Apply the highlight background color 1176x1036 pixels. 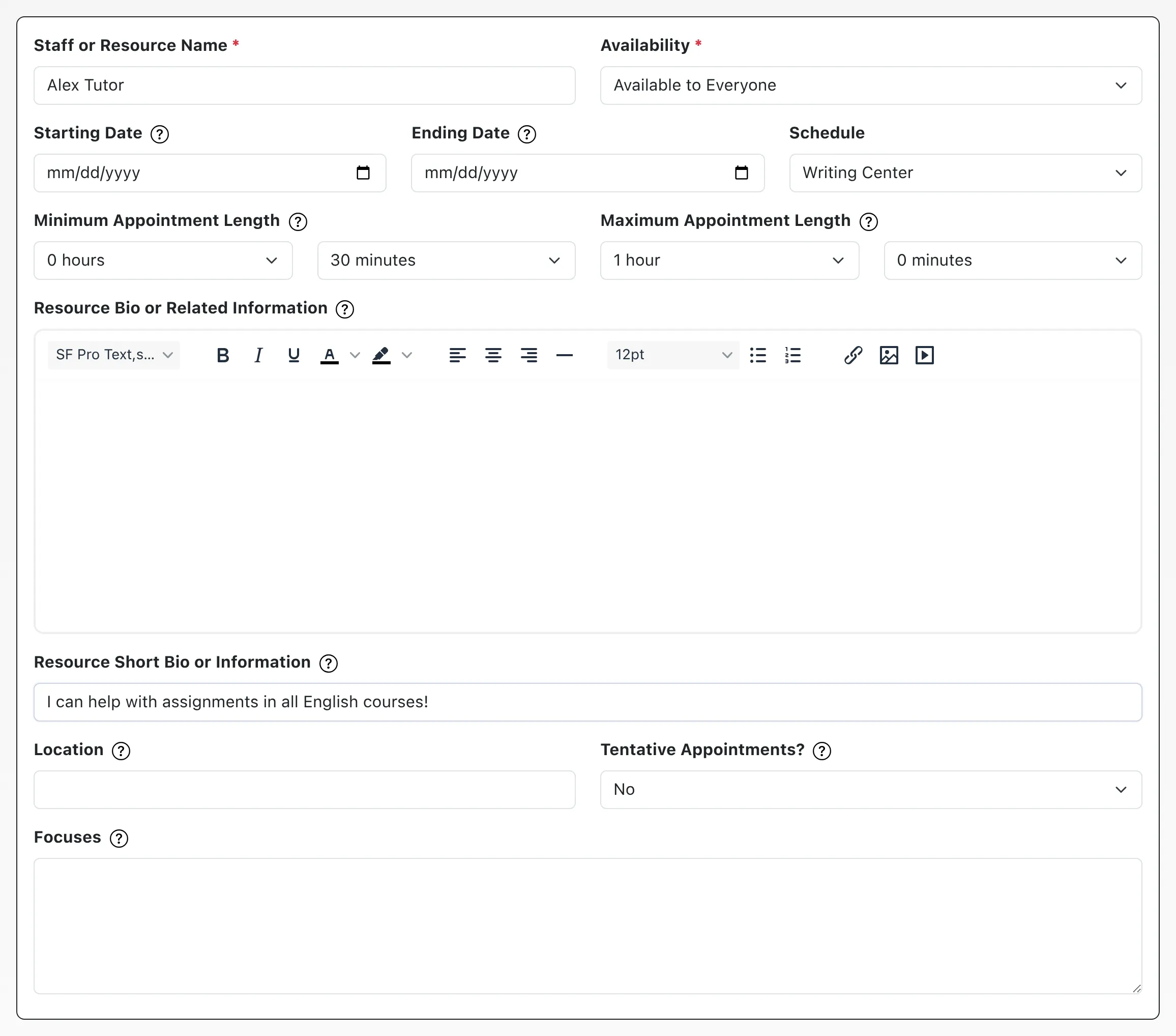tap(381, 355)
